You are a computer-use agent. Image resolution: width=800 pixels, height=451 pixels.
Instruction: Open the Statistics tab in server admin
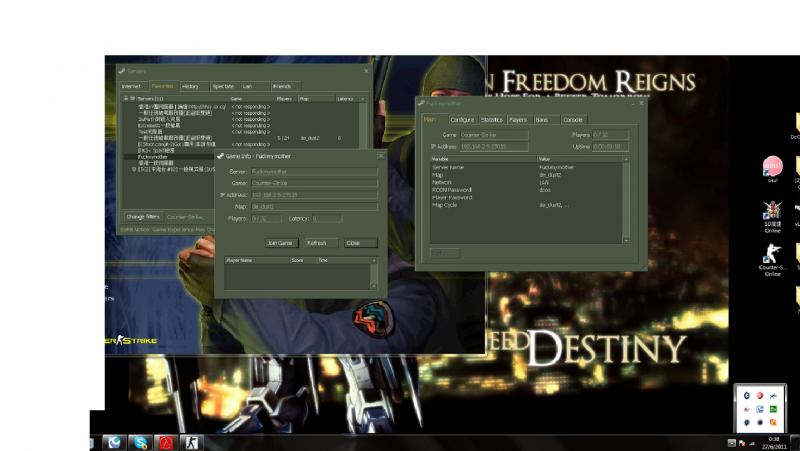(491, 119)
